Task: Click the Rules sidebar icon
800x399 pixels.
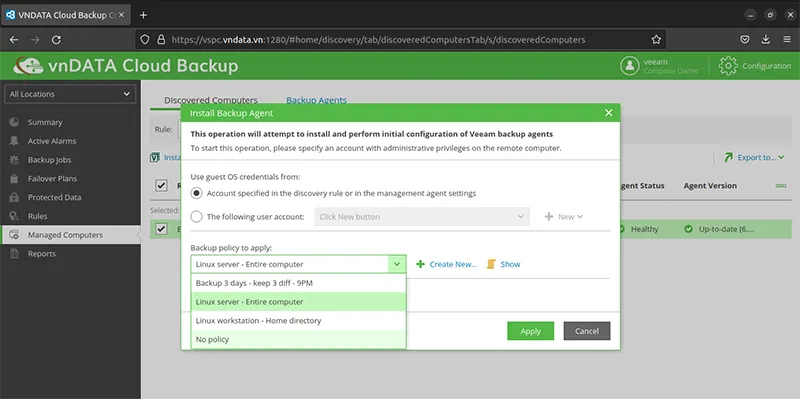Action: tap(14, 216)
